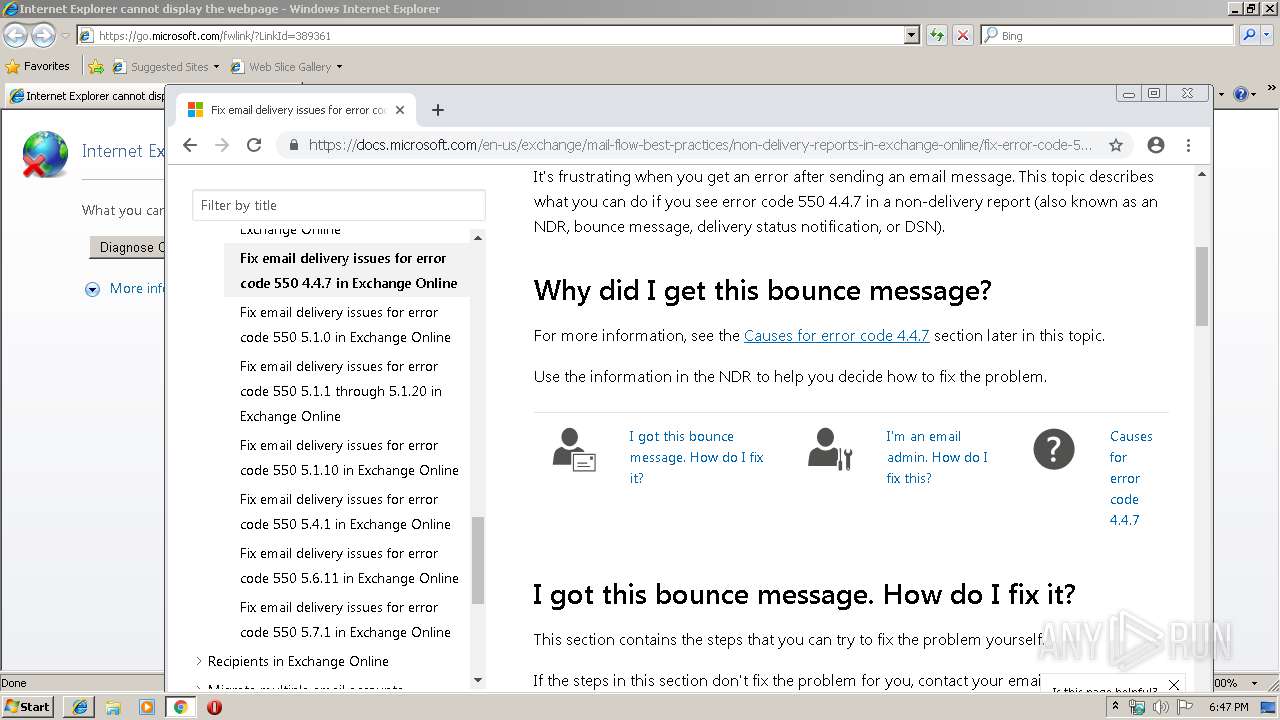Open IE search provider dropdown arrow
The image size is (1280, 720).
(x=1268, y=35)
